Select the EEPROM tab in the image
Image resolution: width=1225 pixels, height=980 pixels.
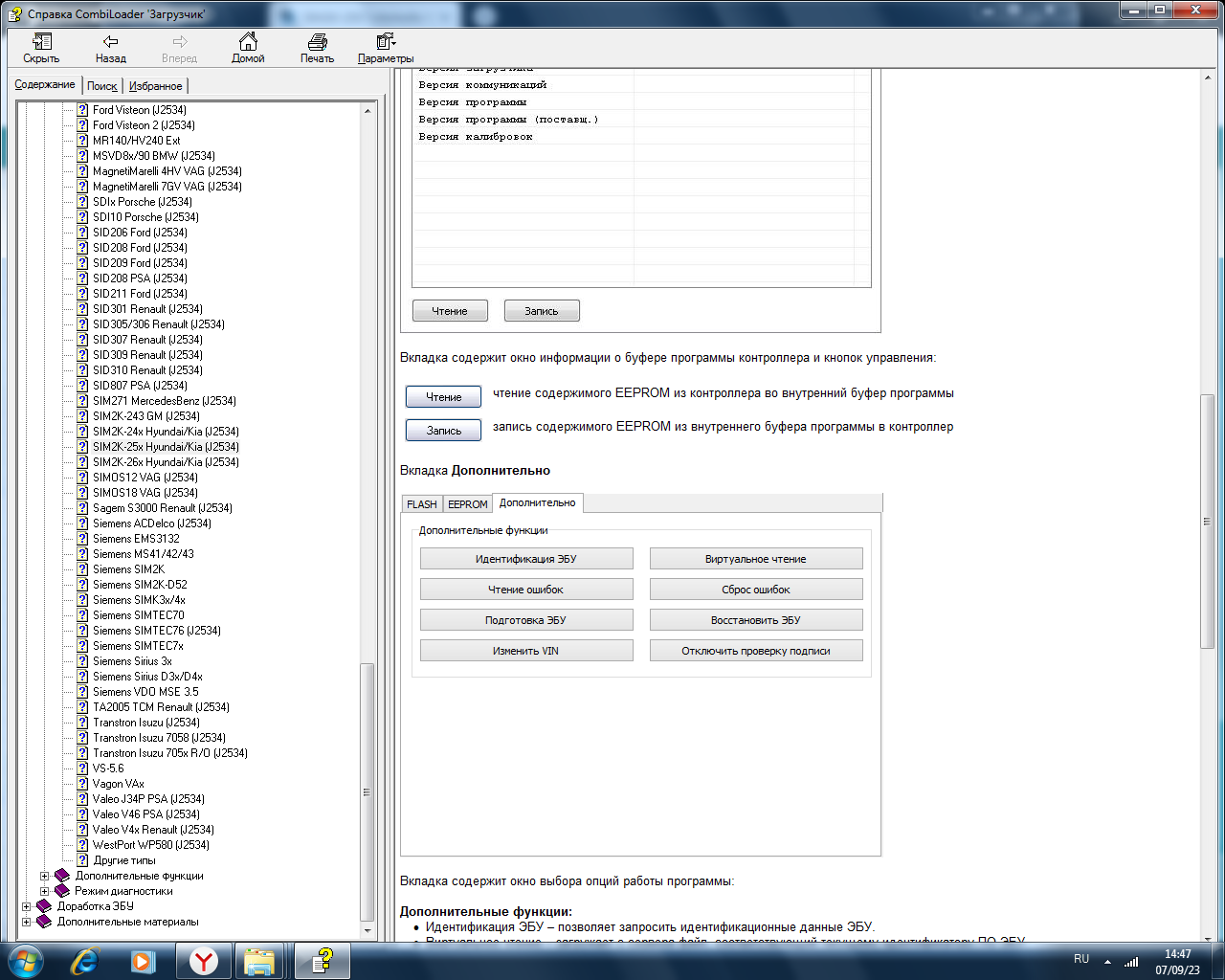(x=467, y=504)
